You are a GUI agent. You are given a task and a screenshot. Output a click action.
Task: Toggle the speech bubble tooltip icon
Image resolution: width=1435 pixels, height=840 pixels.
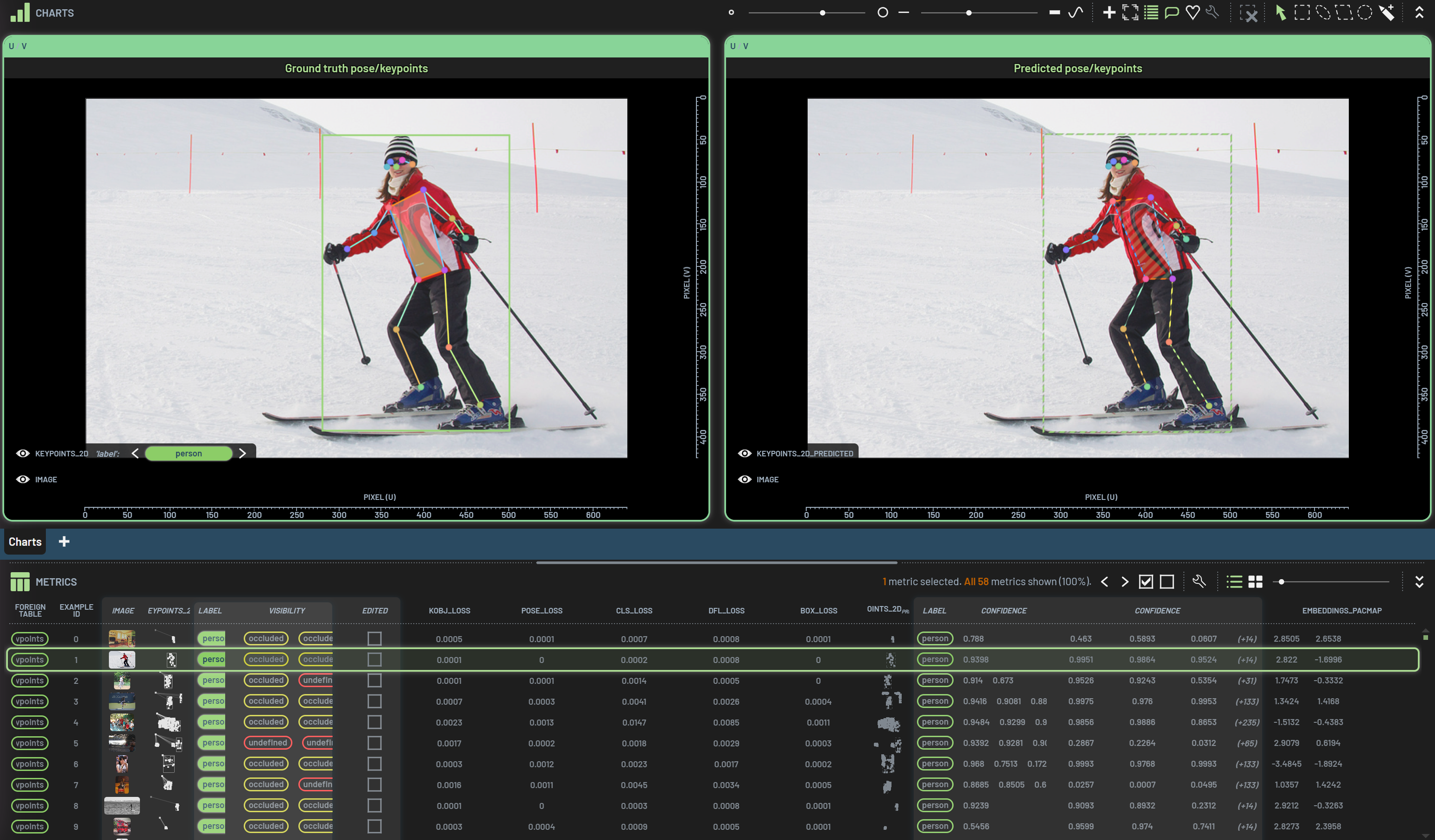point(1172,13)
